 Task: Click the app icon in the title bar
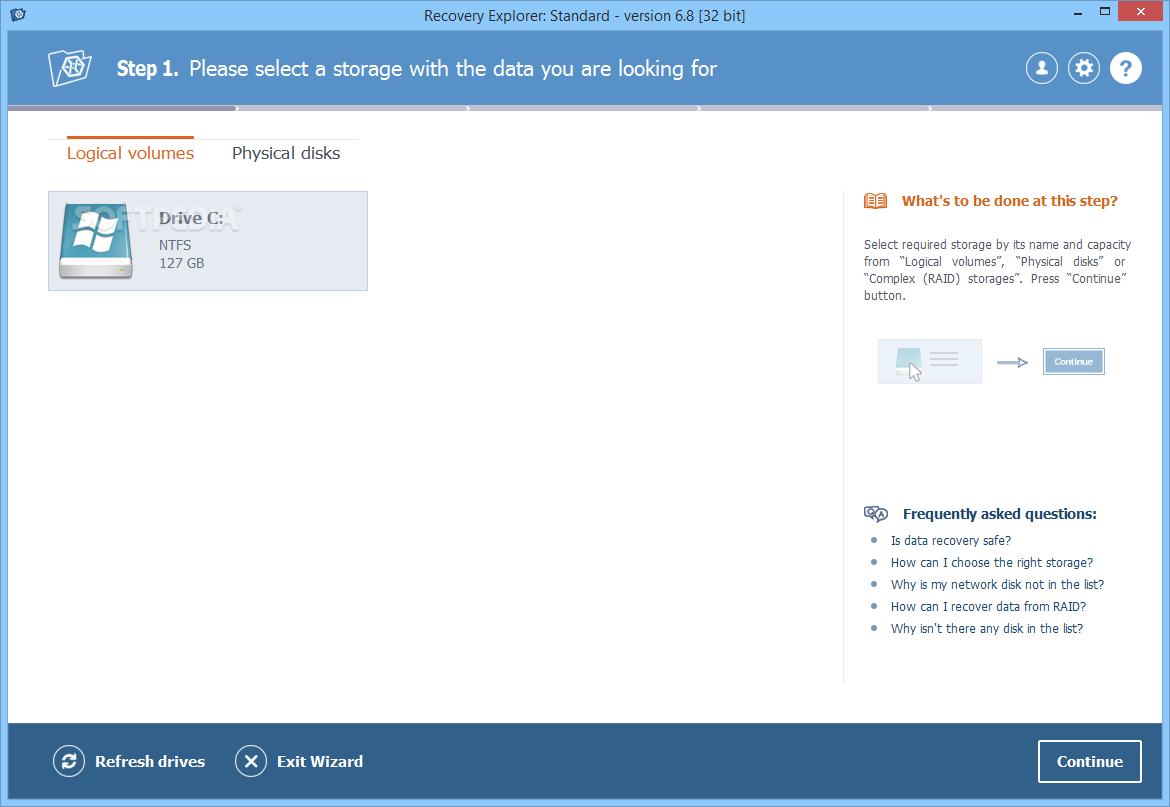(18, 14)
